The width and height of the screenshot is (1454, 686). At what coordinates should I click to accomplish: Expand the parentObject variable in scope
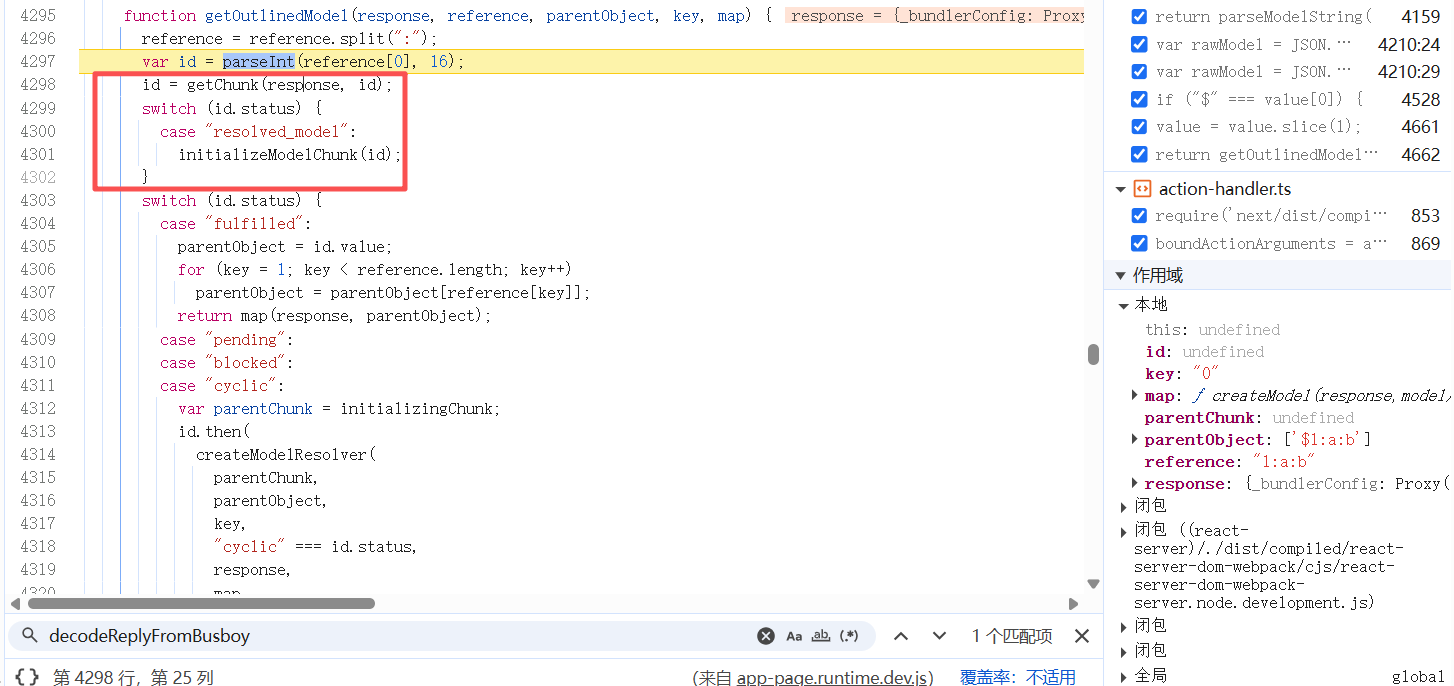click(1134, 440)
